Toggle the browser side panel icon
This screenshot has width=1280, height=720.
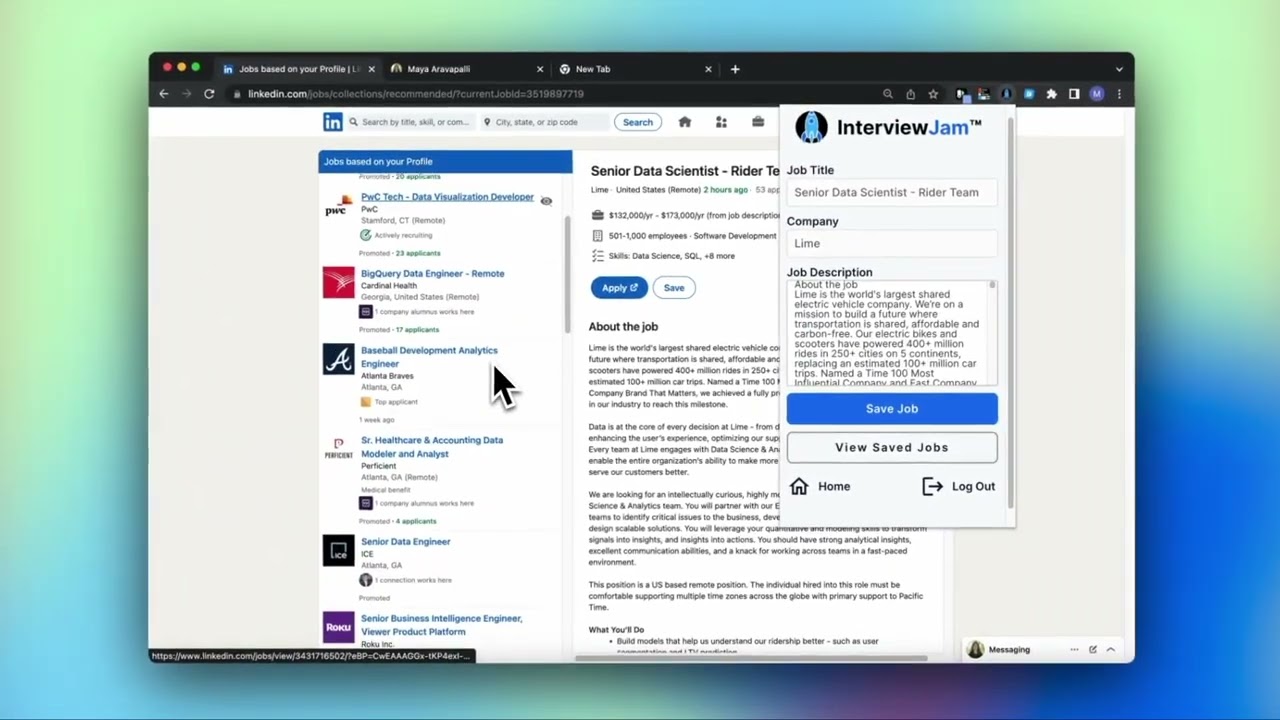click(1074, 94)
